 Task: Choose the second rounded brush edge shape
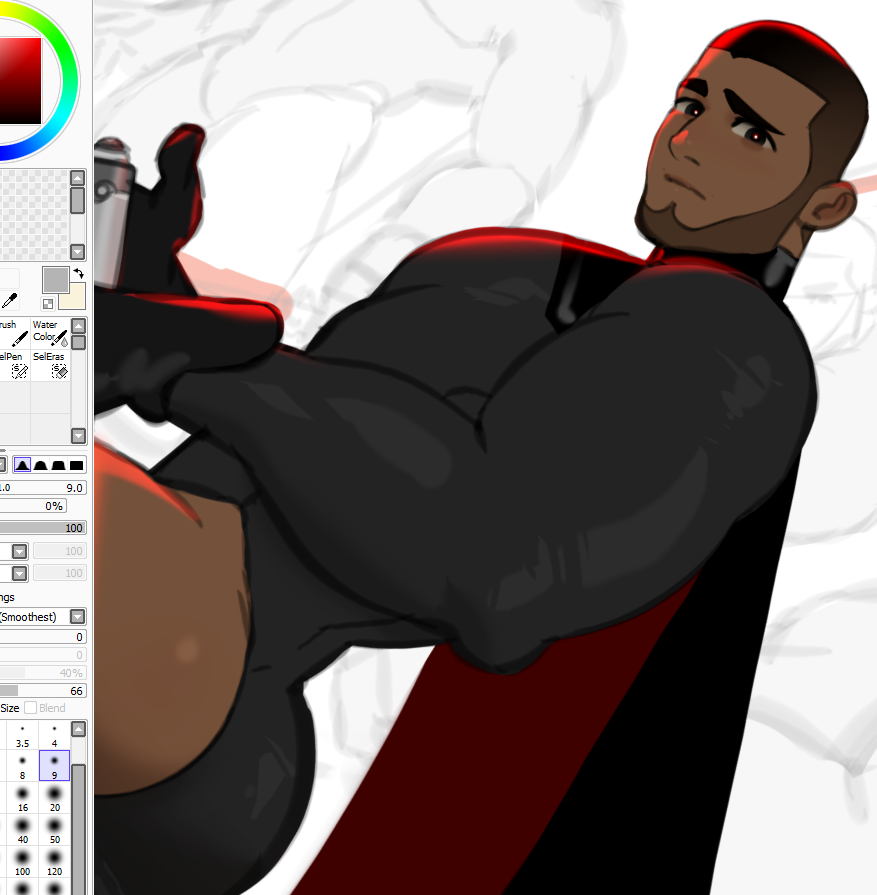coord(41,465)
